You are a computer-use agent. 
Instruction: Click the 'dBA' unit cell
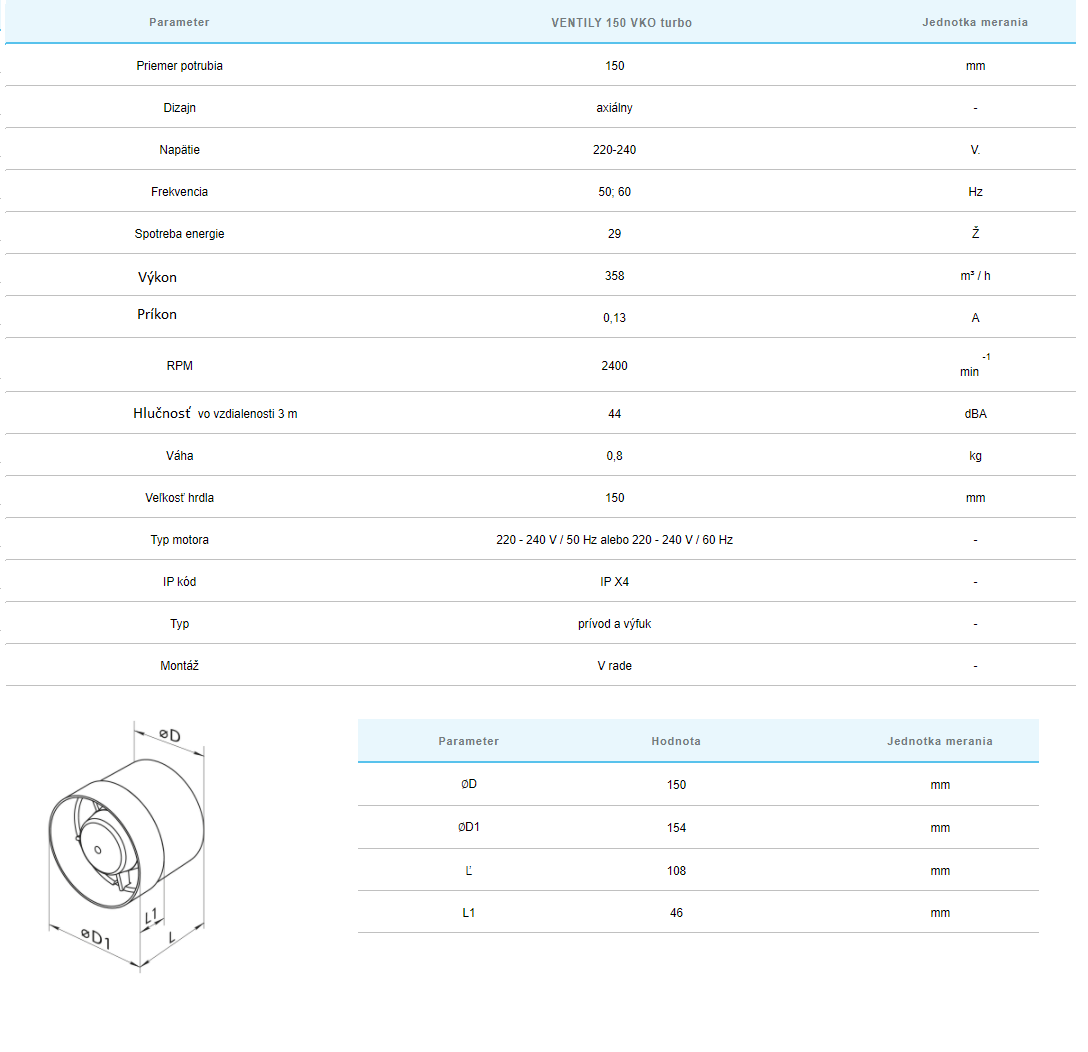[x=975, y=414]
